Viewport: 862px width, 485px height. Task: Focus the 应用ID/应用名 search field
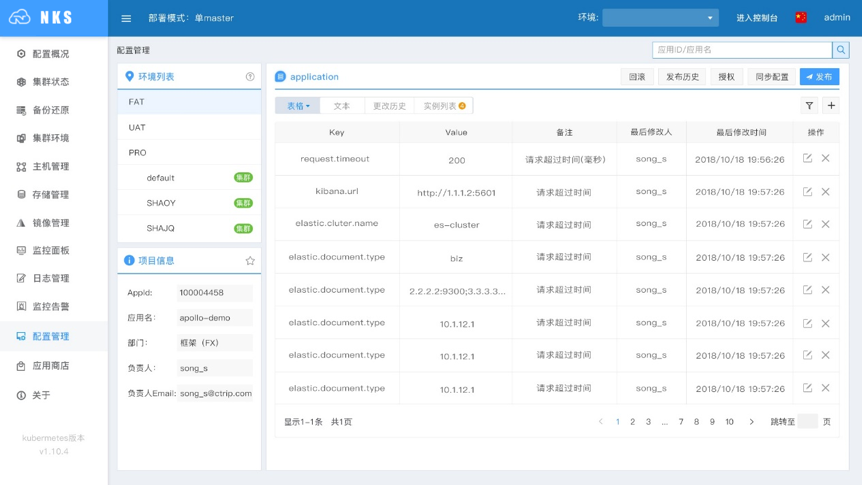click(x=742, y=50)
